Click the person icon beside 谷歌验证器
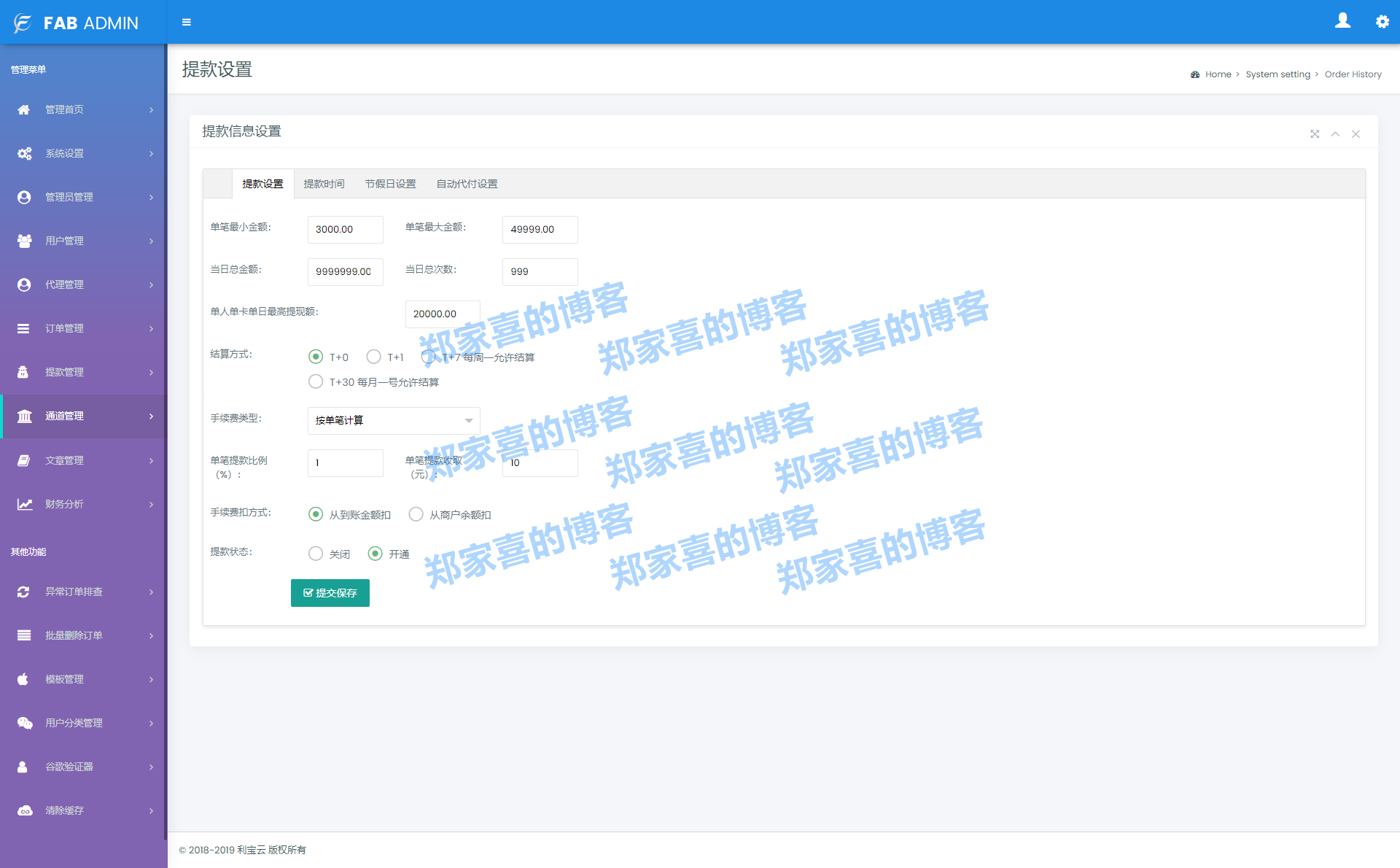 point(23,767)
